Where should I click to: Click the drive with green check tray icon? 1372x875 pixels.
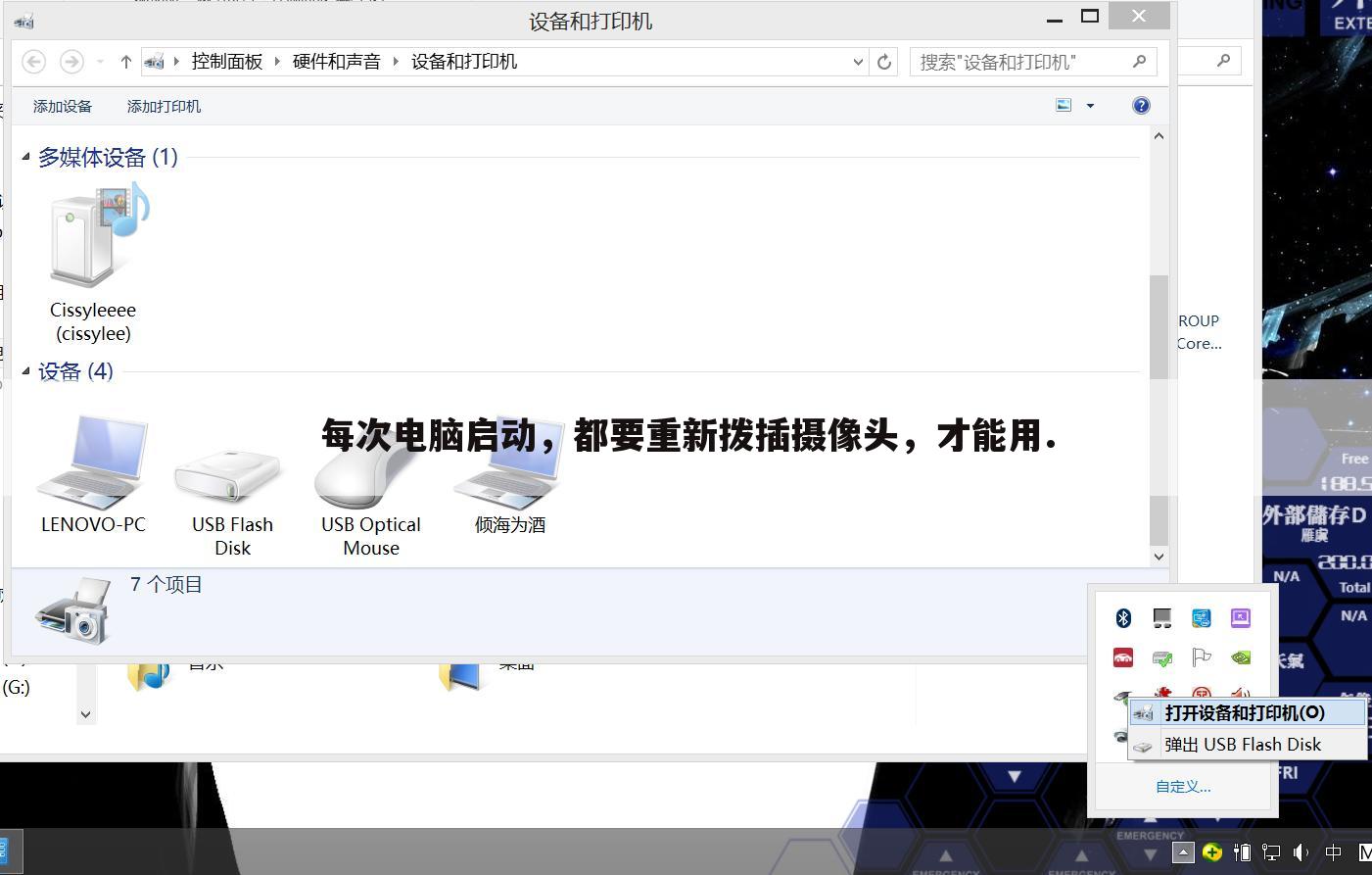point(1162,657)
